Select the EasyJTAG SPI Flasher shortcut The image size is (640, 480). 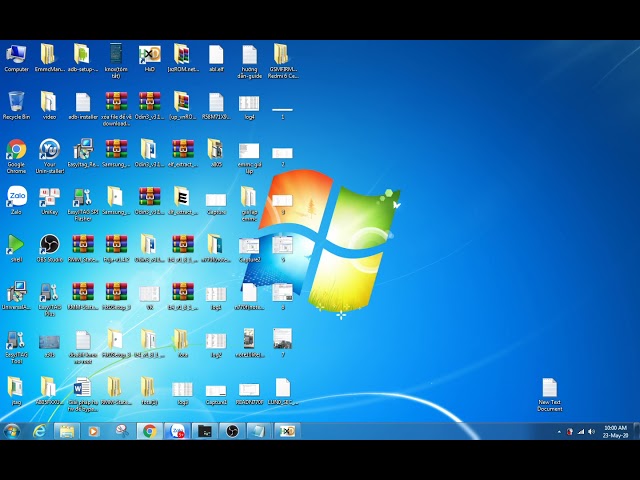pyautogui.click(x=83, y=204)
